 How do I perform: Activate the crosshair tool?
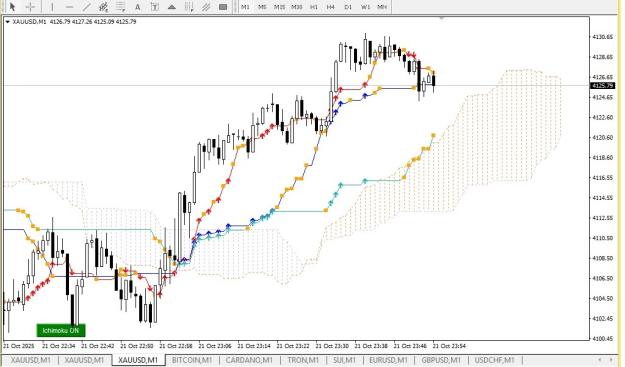(x=30, y=6)
